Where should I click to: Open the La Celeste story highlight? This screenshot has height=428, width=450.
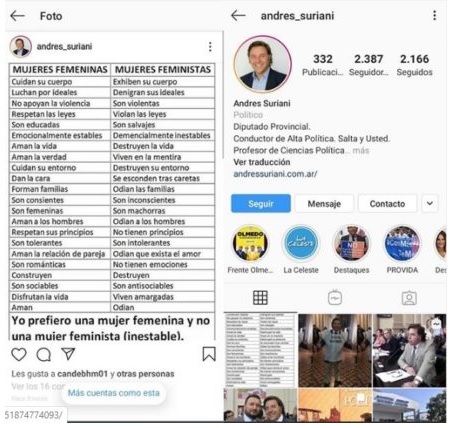click(301, 243)
